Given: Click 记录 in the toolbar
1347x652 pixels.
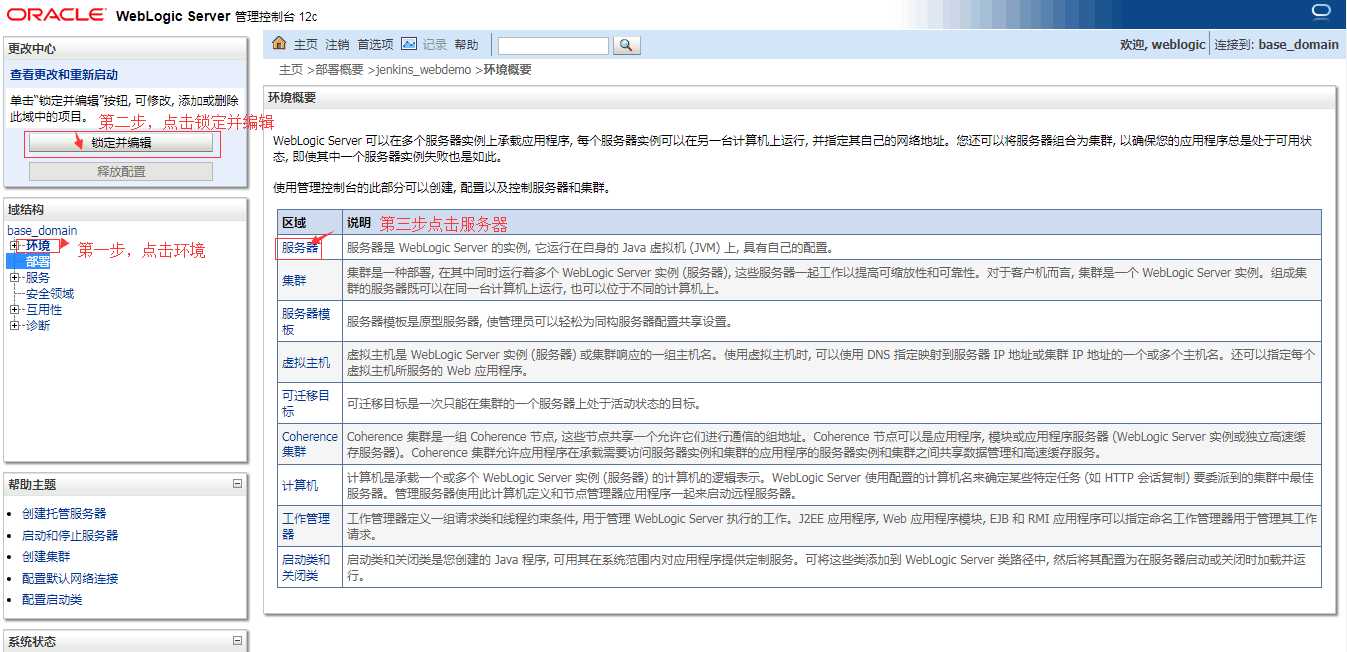Looking at the screenshot, I should click(x=434, y=44).
